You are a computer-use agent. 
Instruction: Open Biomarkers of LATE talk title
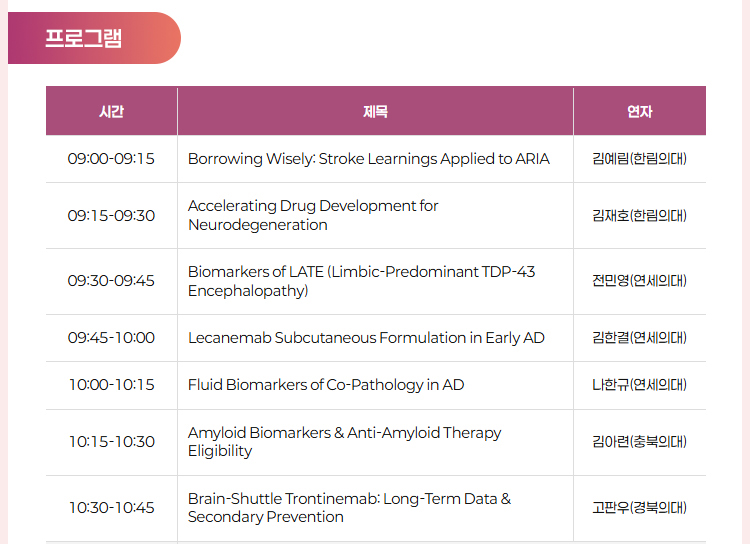(362, 281)
